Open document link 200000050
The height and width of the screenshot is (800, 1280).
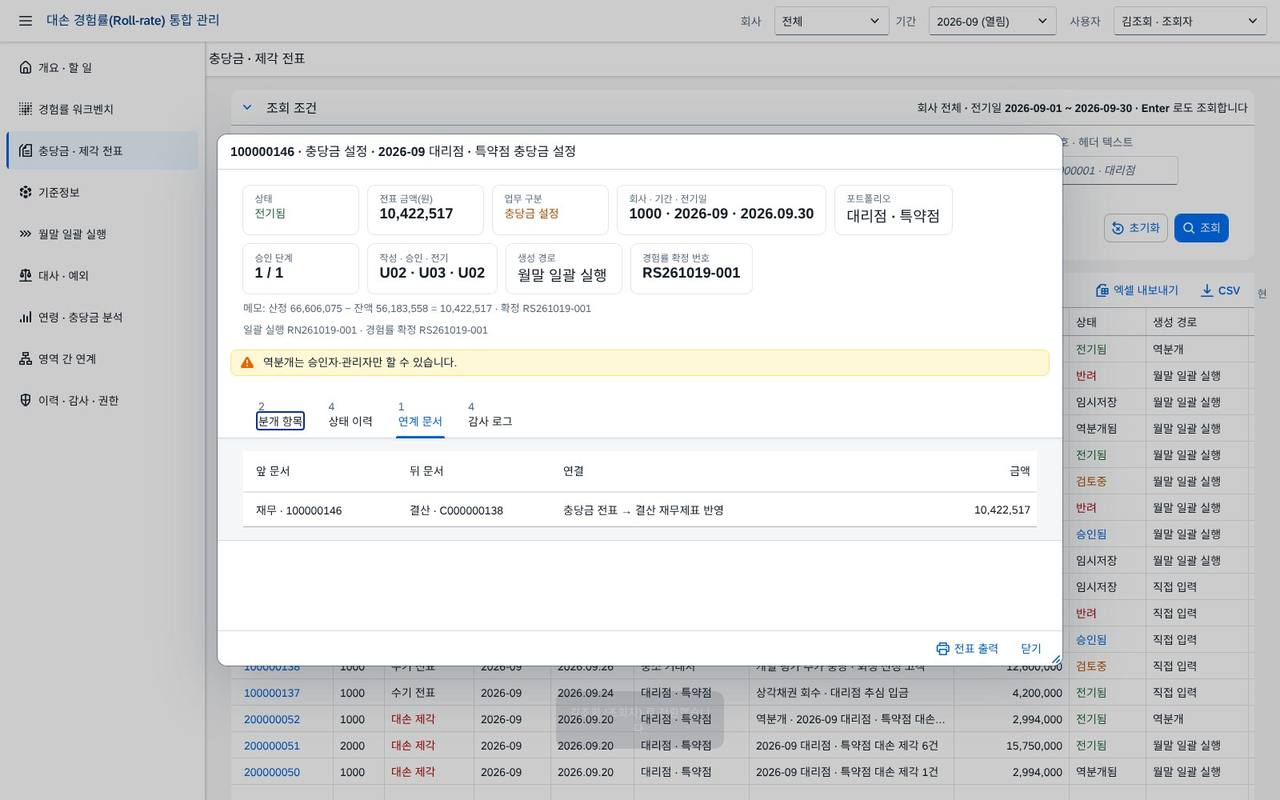point(272,772)
